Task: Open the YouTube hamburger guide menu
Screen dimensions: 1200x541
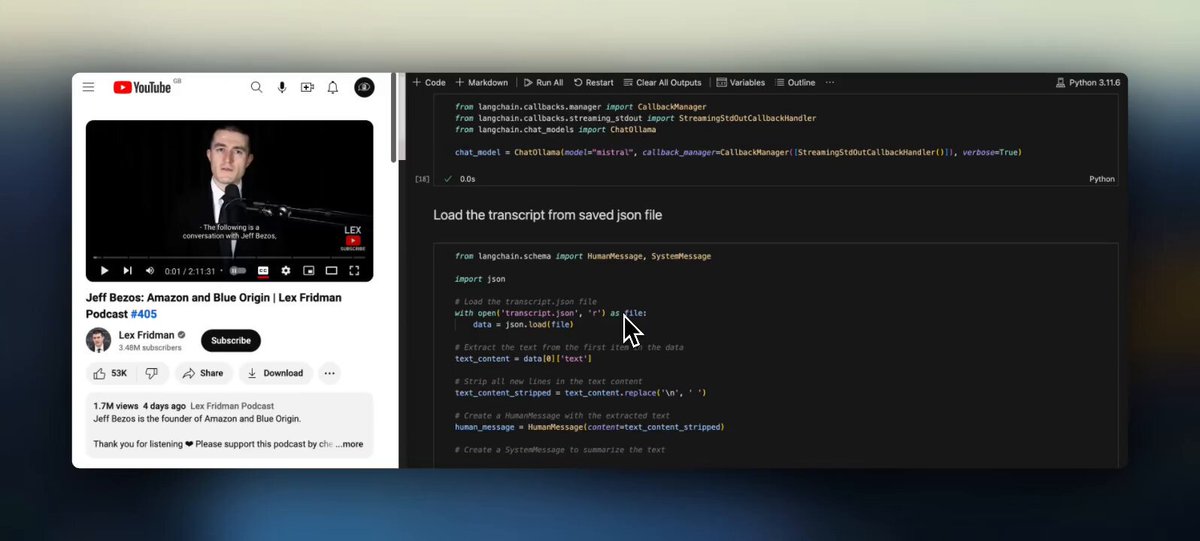Action: click(88, 88)
